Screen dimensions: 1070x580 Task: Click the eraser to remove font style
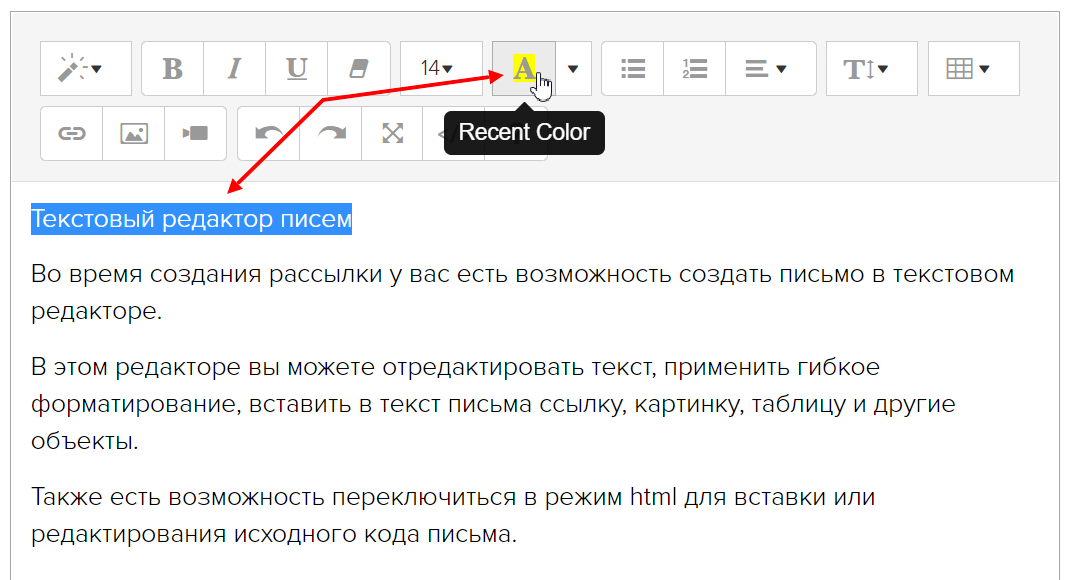click(x=358, y=69)
